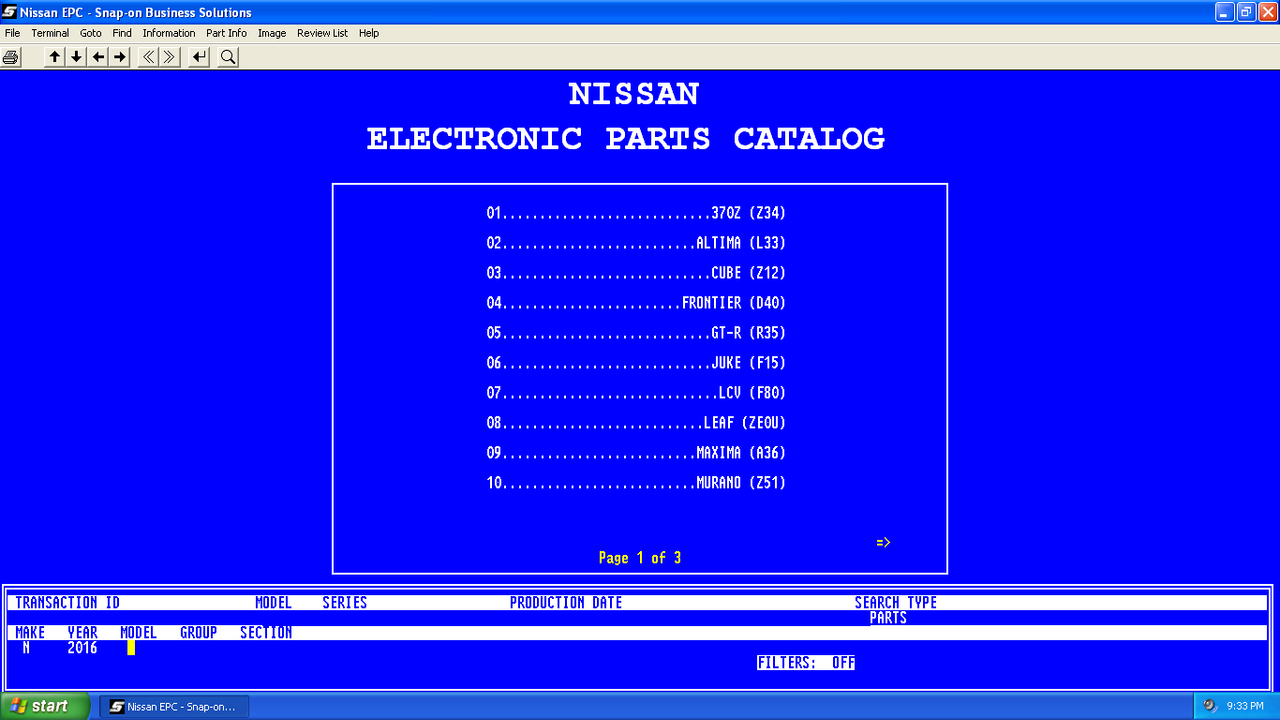Click the double right chevron page-forward button
1280x720 pixels.
click(170, 57)
